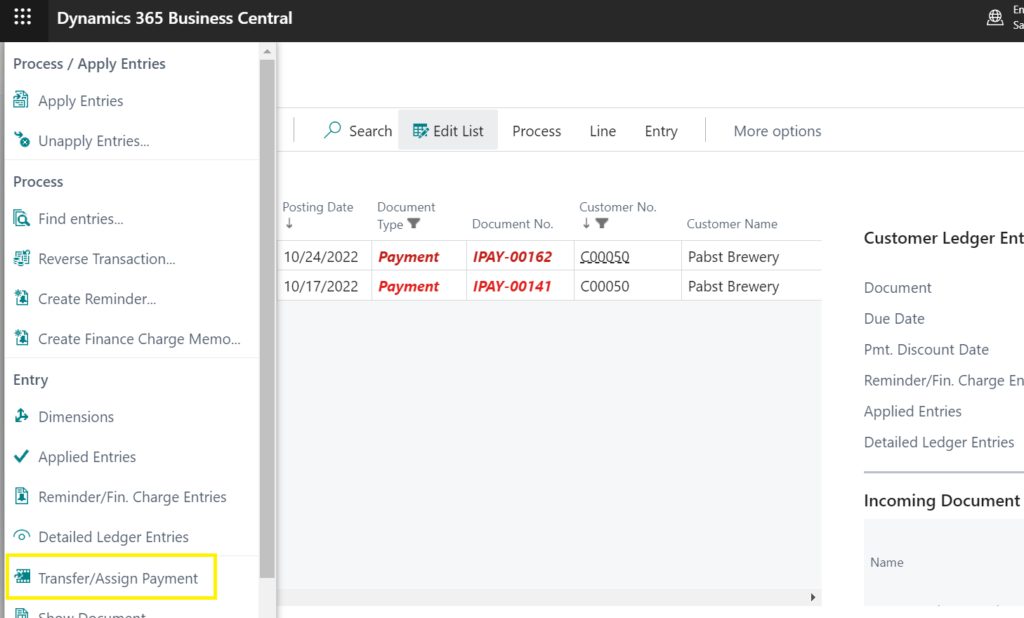
Task: Click scroll right arrow under the table
Action: (812, 597)
